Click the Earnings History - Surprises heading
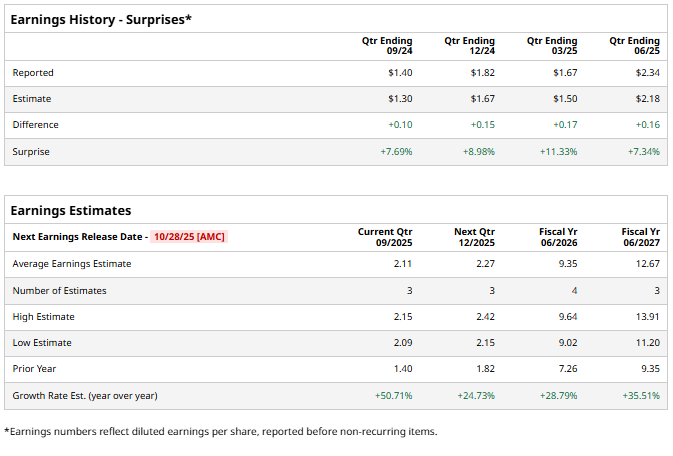Image resolution: width=673 pixels, height=456 pixels. coord(101,18)
